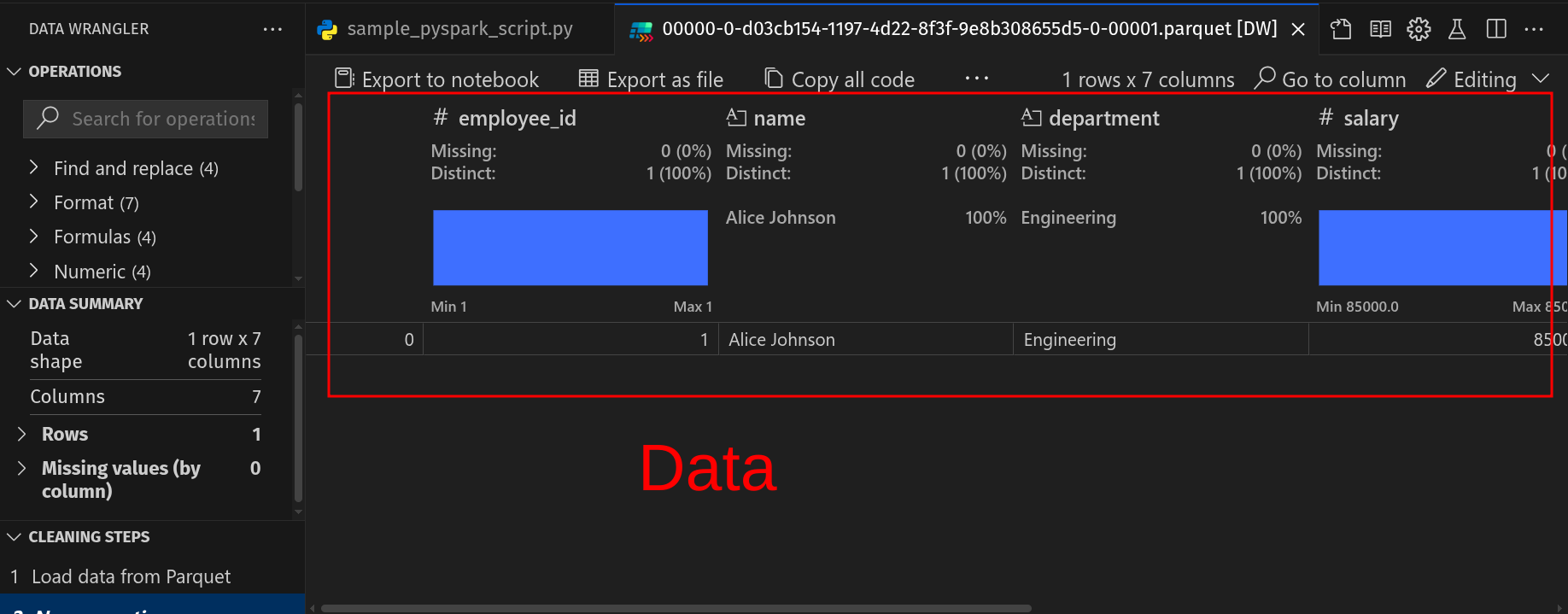This screenshot has width=1568, height=614.
Task: Collapse the Data Summary section
Action: 15,304
